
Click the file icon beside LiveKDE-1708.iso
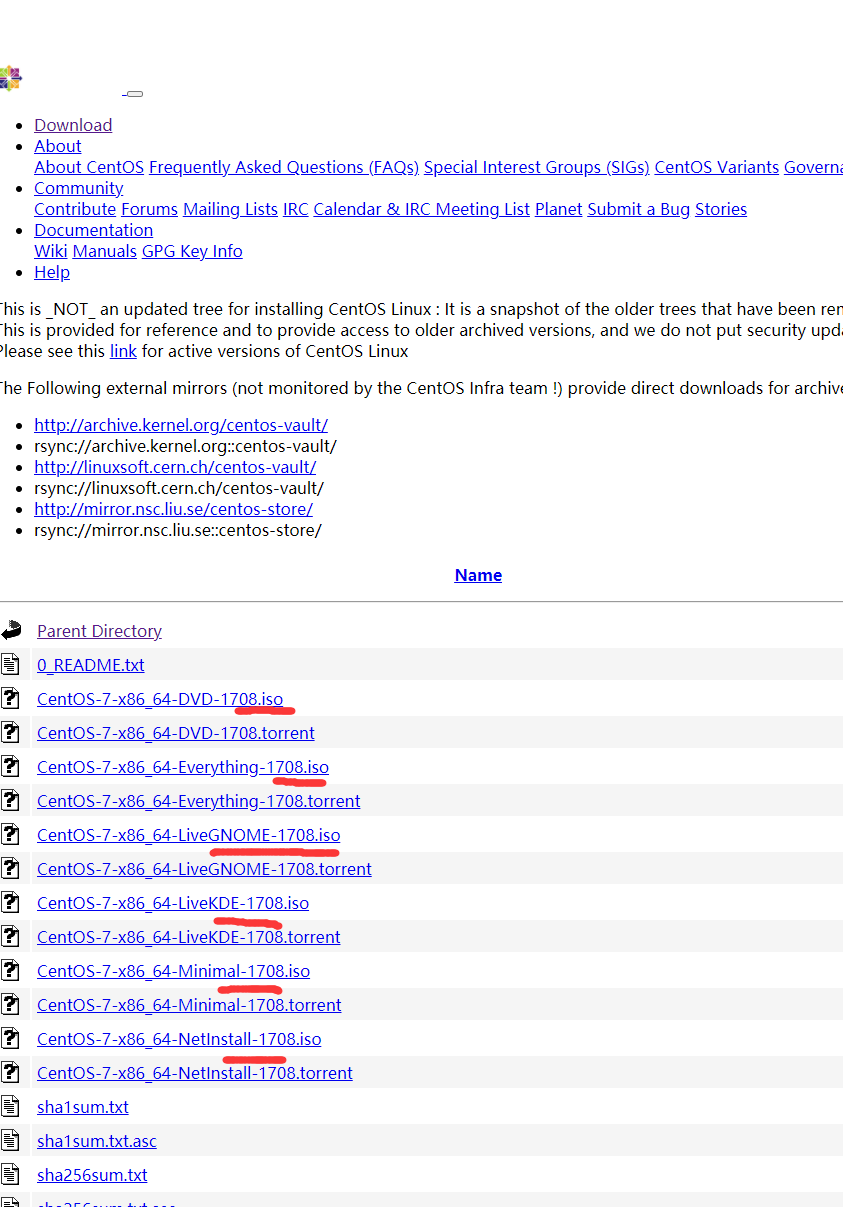pos(10,902)
